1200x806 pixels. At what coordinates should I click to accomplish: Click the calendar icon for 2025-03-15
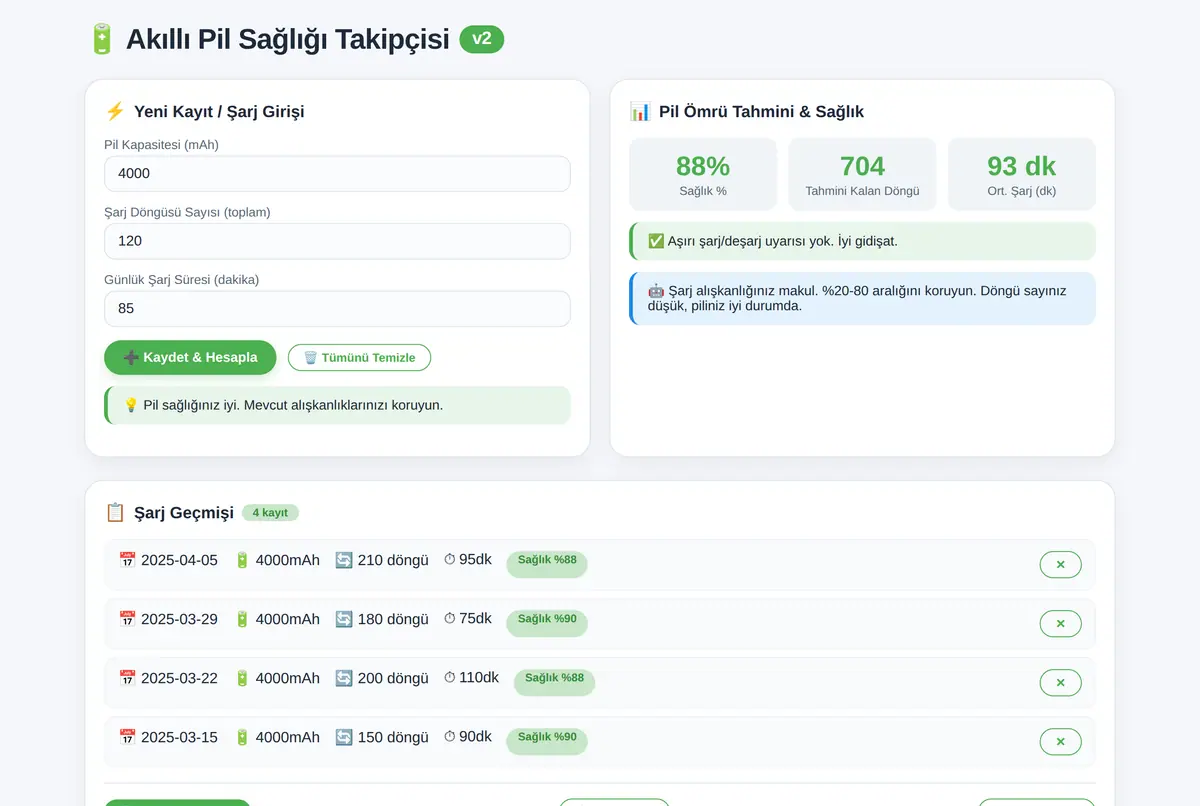[127, 737]
